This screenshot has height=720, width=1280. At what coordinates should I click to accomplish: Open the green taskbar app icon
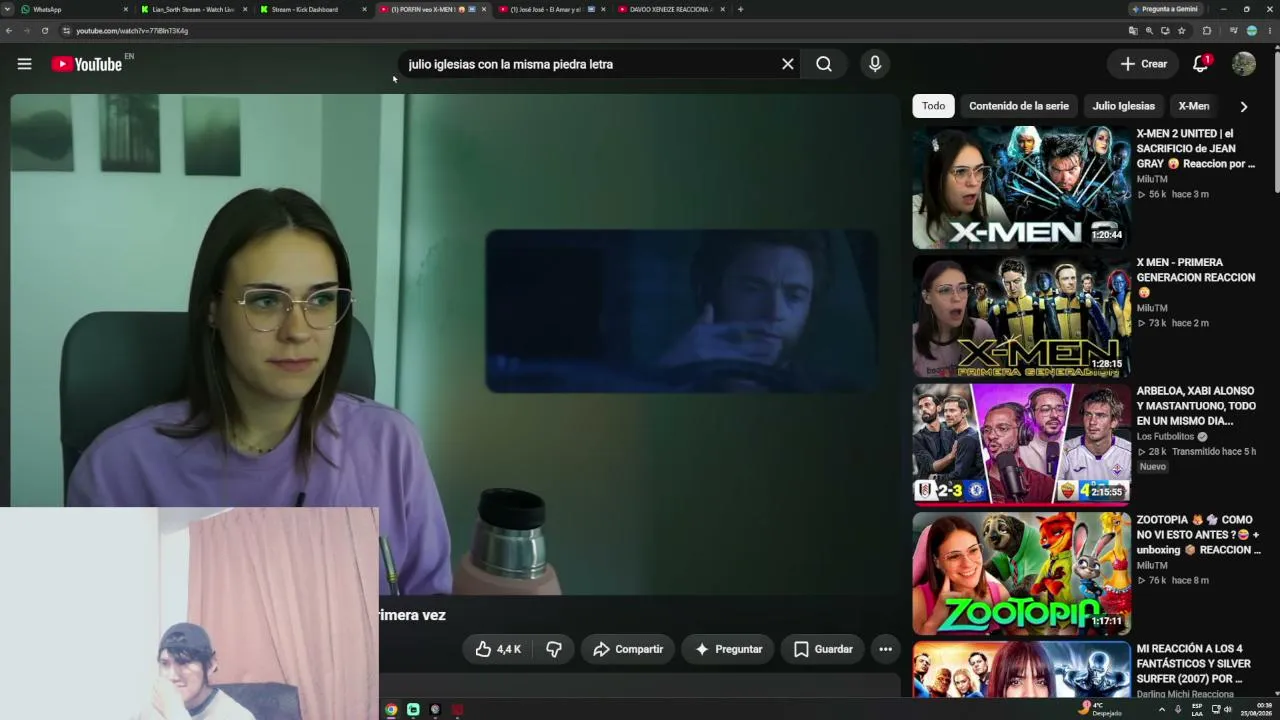click(x=413, y=710)
